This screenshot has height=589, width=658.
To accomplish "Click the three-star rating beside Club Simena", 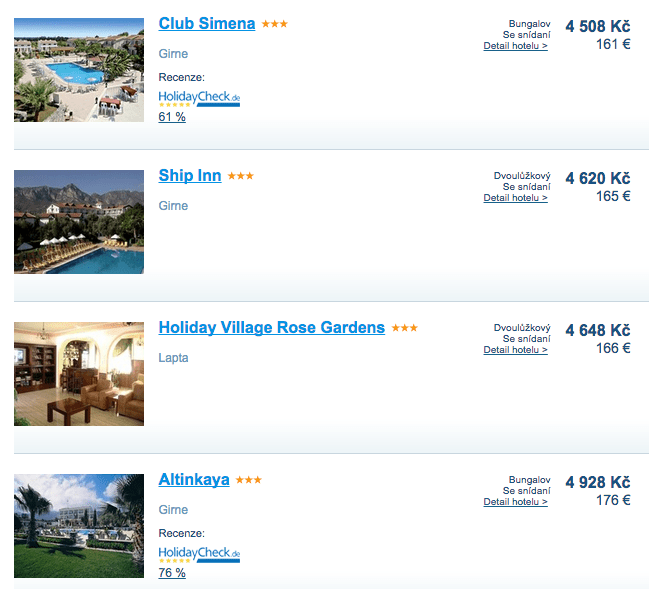I will tap(275, 24).
